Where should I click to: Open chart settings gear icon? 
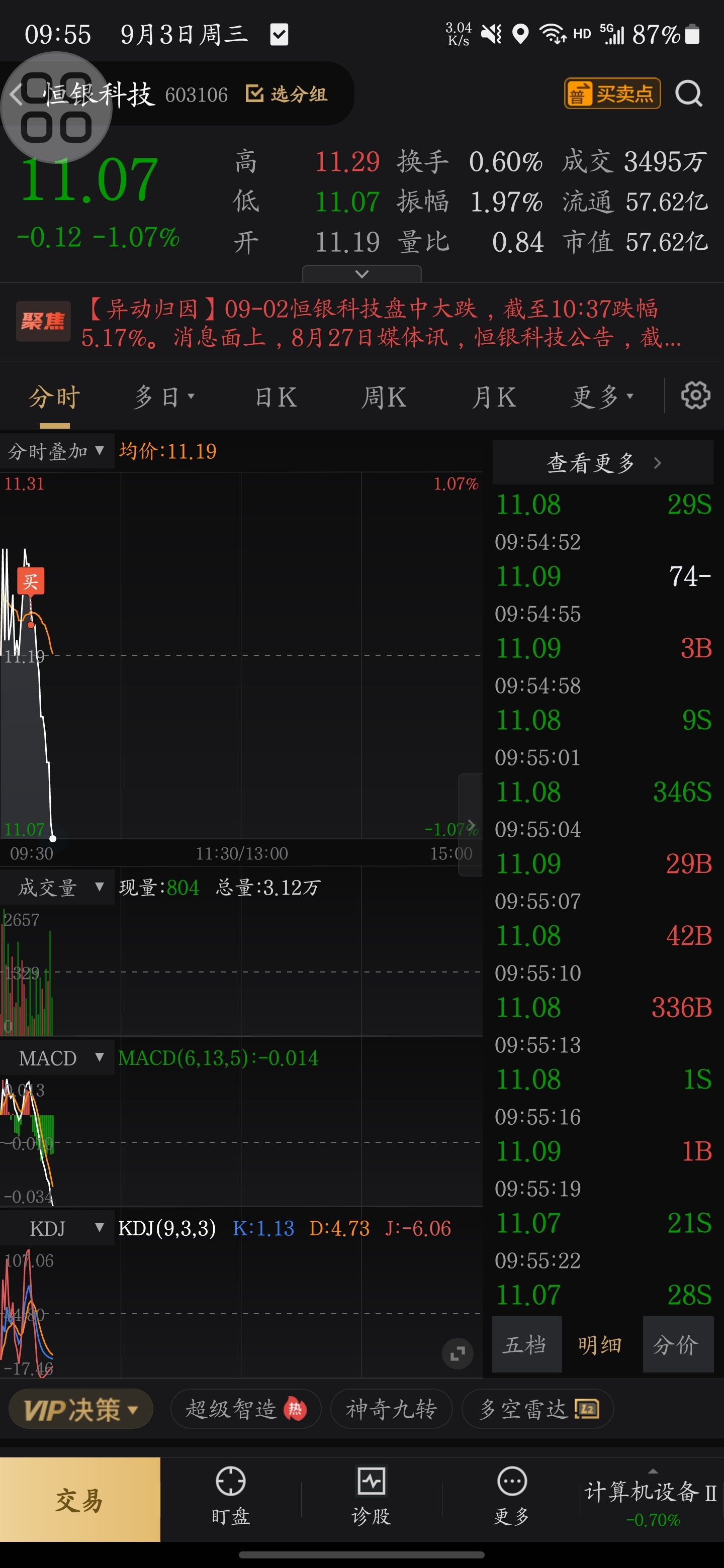(x=695, y=396)
